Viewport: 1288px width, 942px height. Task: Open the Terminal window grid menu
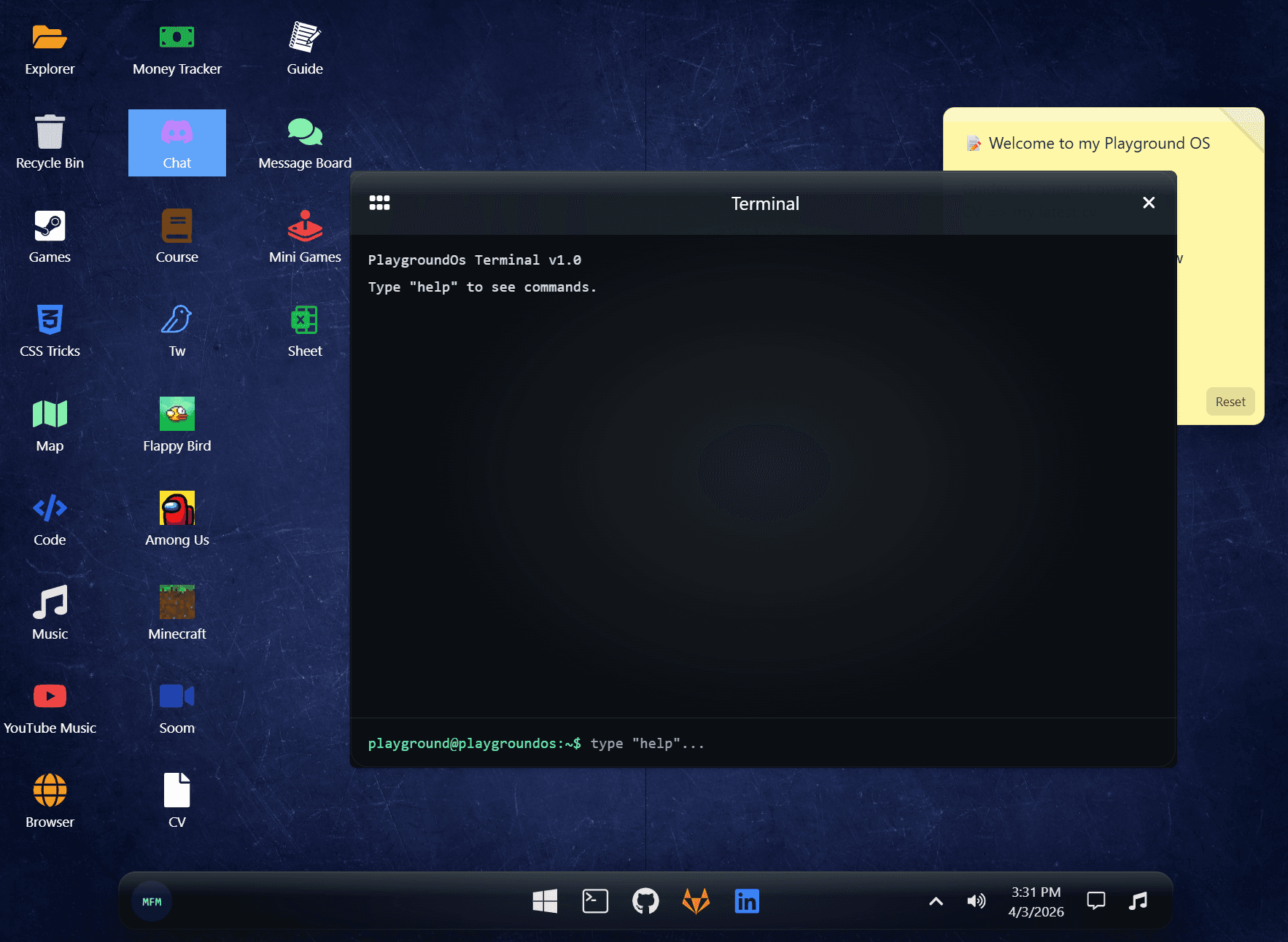coord(379,203)
